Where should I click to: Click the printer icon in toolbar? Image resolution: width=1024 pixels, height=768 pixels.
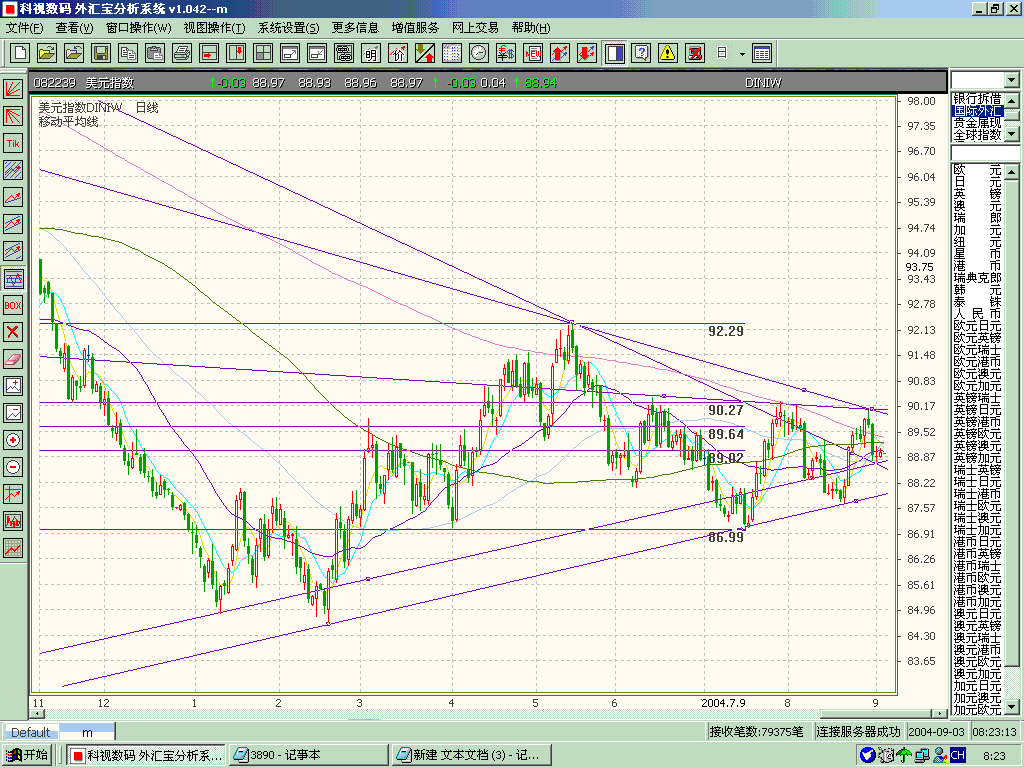coord(182,54)
